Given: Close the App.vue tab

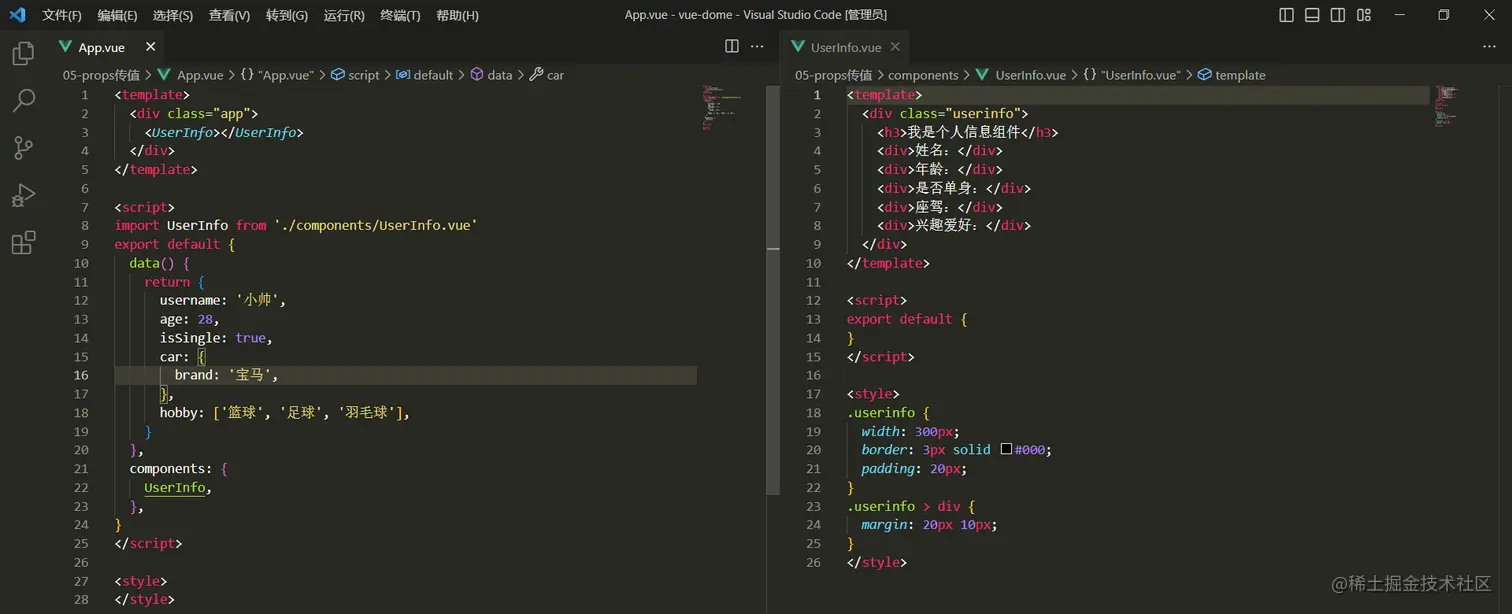Looking at the screenshot, I should (x=151, y=47).
